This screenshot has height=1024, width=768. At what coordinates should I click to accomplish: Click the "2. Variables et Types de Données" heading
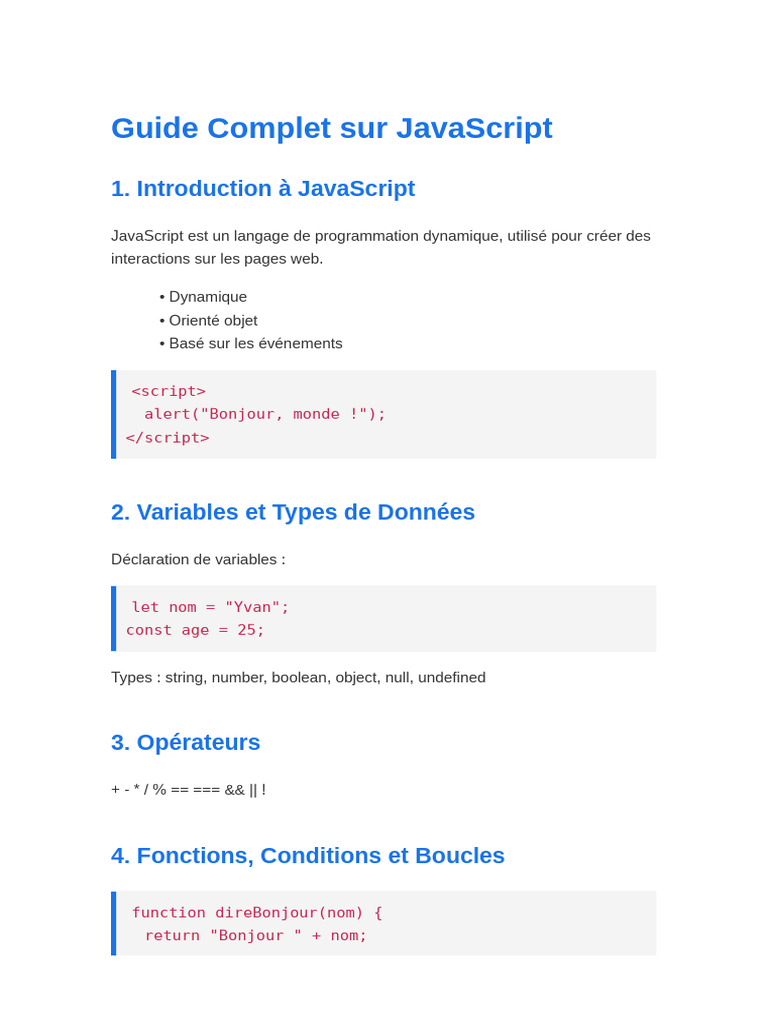pyautogui.click(x=292, y=512)
